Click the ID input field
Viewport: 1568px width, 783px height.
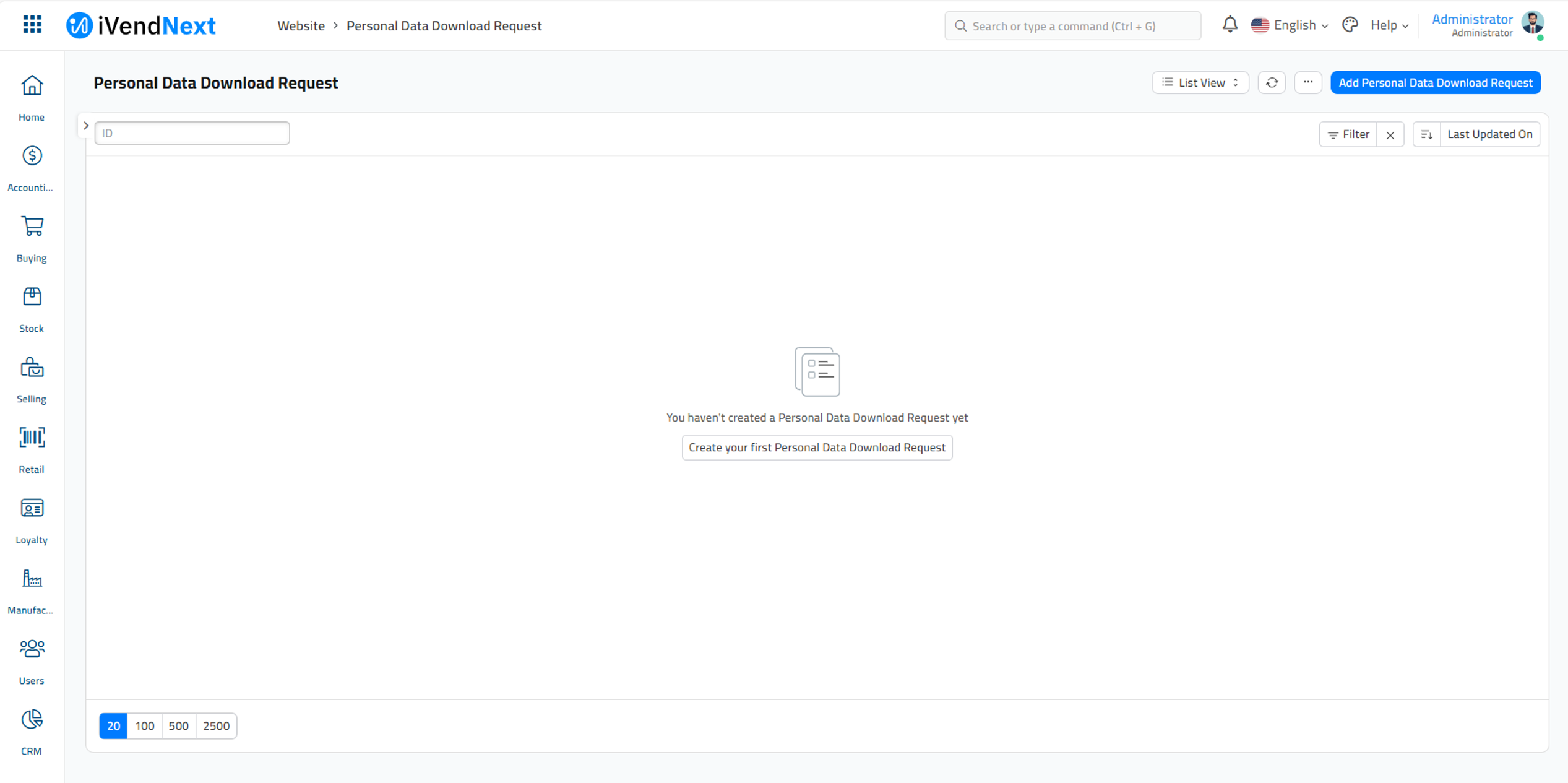[192, 132]
